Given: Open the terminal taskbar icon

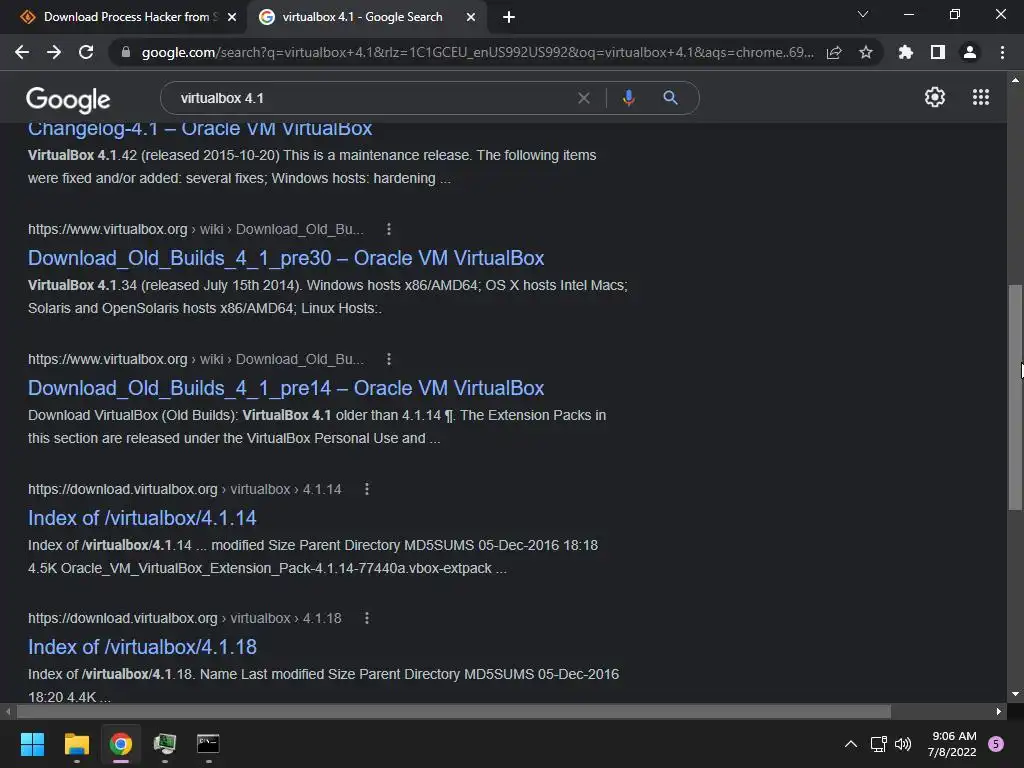Looking at the screenshot, I should [208, 744].
